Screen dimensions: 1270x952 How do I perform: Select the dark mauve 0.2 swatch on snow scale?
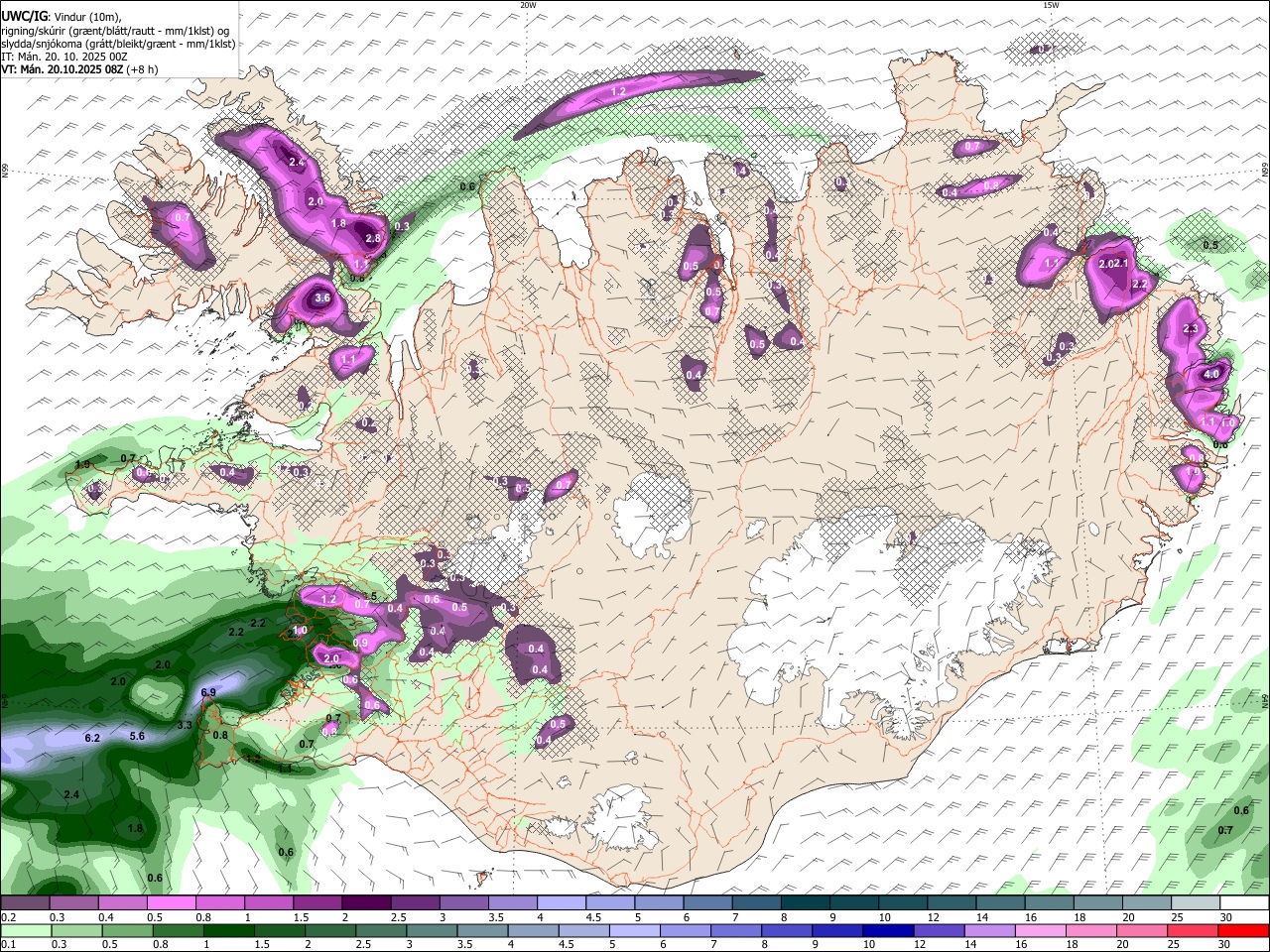tap(25, 903)
